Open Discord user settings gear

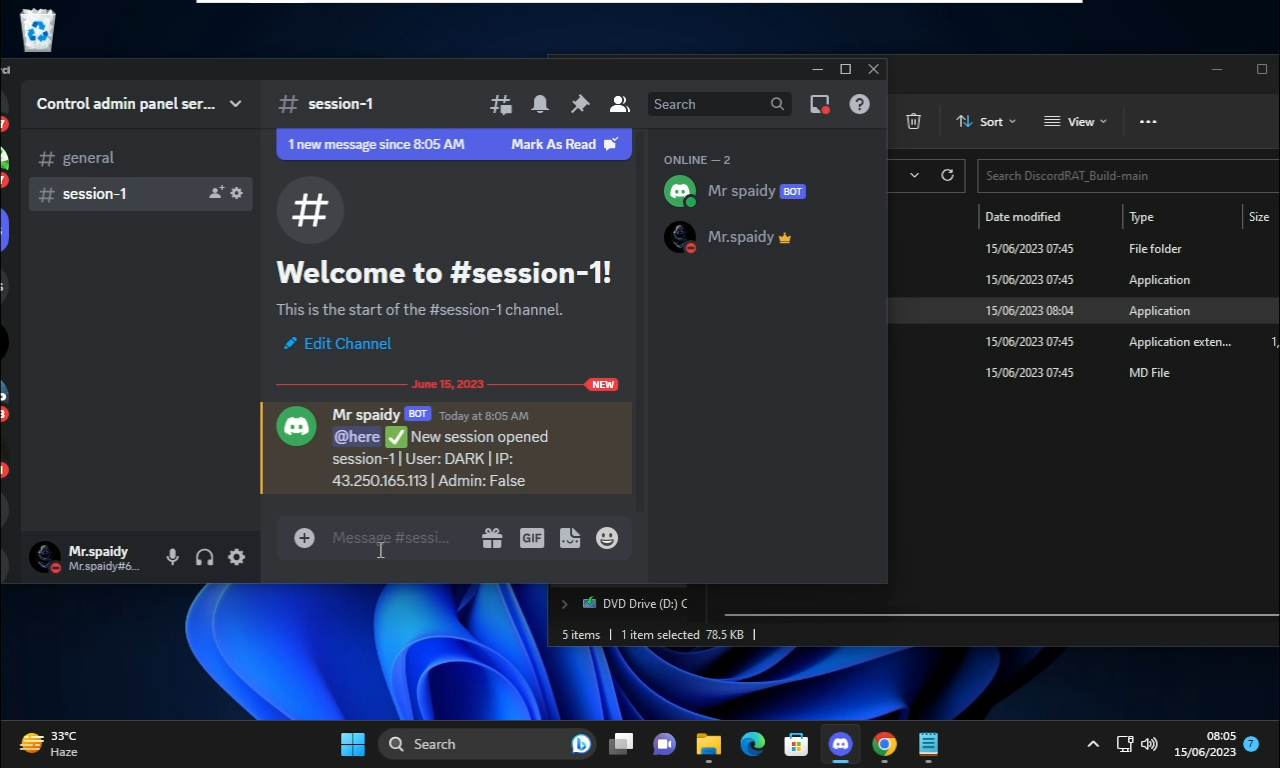pyautogui.click(x=237, y=558)
